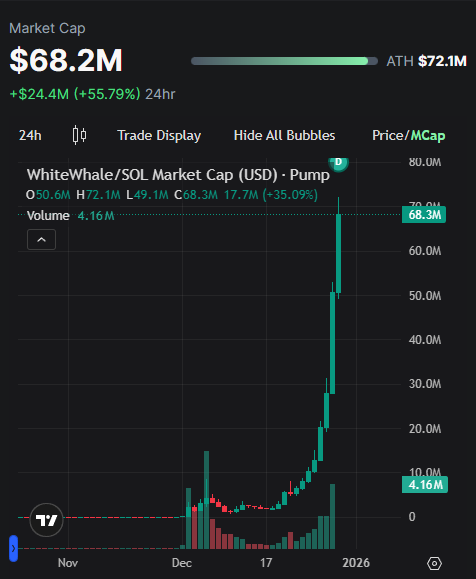Click the 60.0M price scale label
The height and width of the screenshot is (579, 476).
(x=425, y=251)
